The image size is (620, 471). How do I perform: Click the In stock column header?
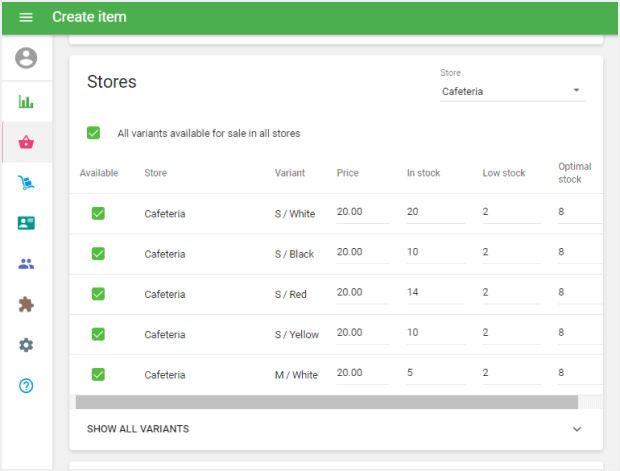click(x=423, y=173)
